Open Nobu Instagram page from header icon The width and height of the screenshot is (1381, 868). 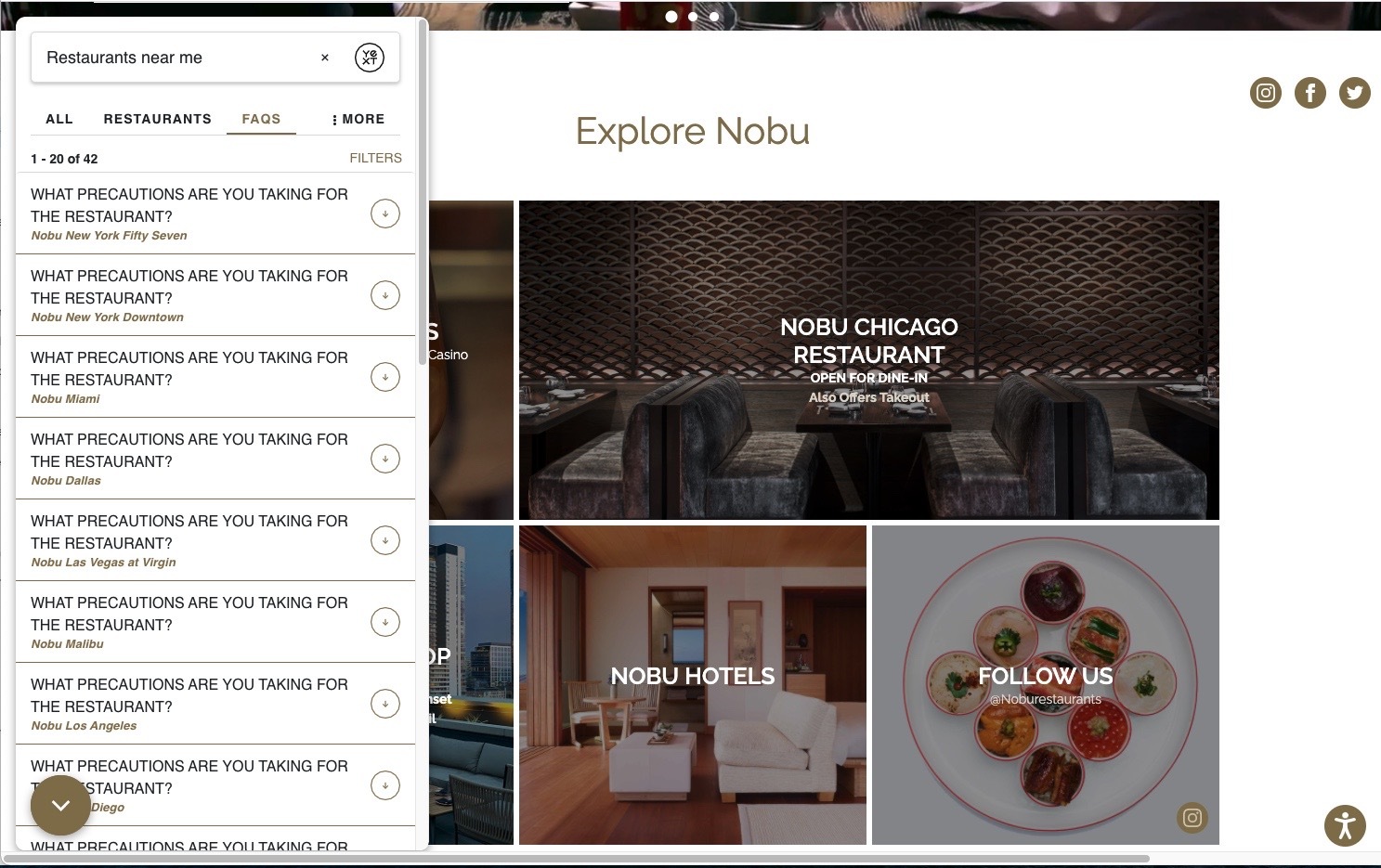point(1265,93)
